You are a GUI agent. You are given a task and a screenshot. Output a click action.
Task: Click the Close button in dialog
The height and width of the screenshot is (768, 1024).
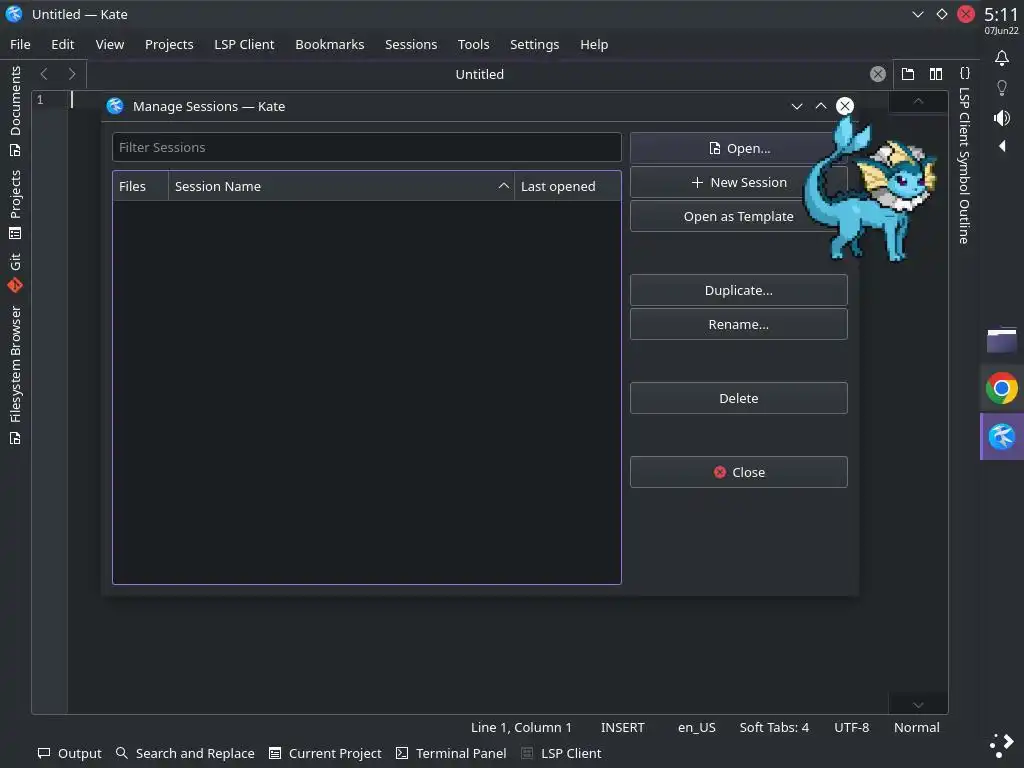[x=739, y=472]
